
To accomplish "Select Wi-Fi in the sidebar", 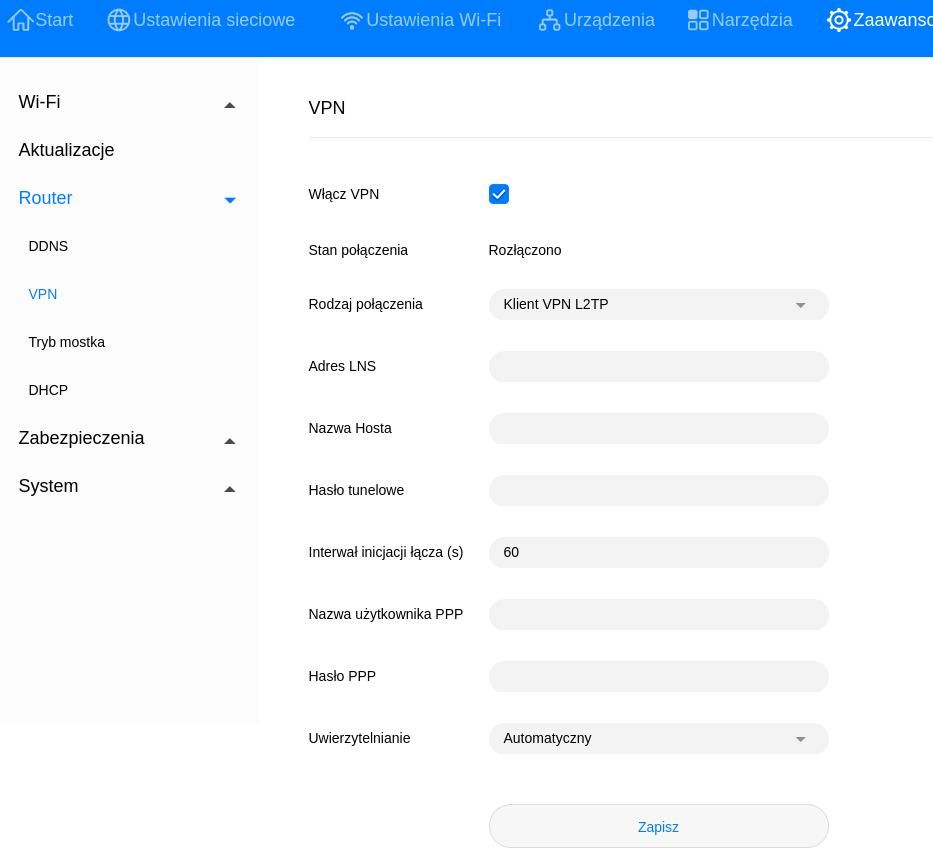I will tap(39, 102).
